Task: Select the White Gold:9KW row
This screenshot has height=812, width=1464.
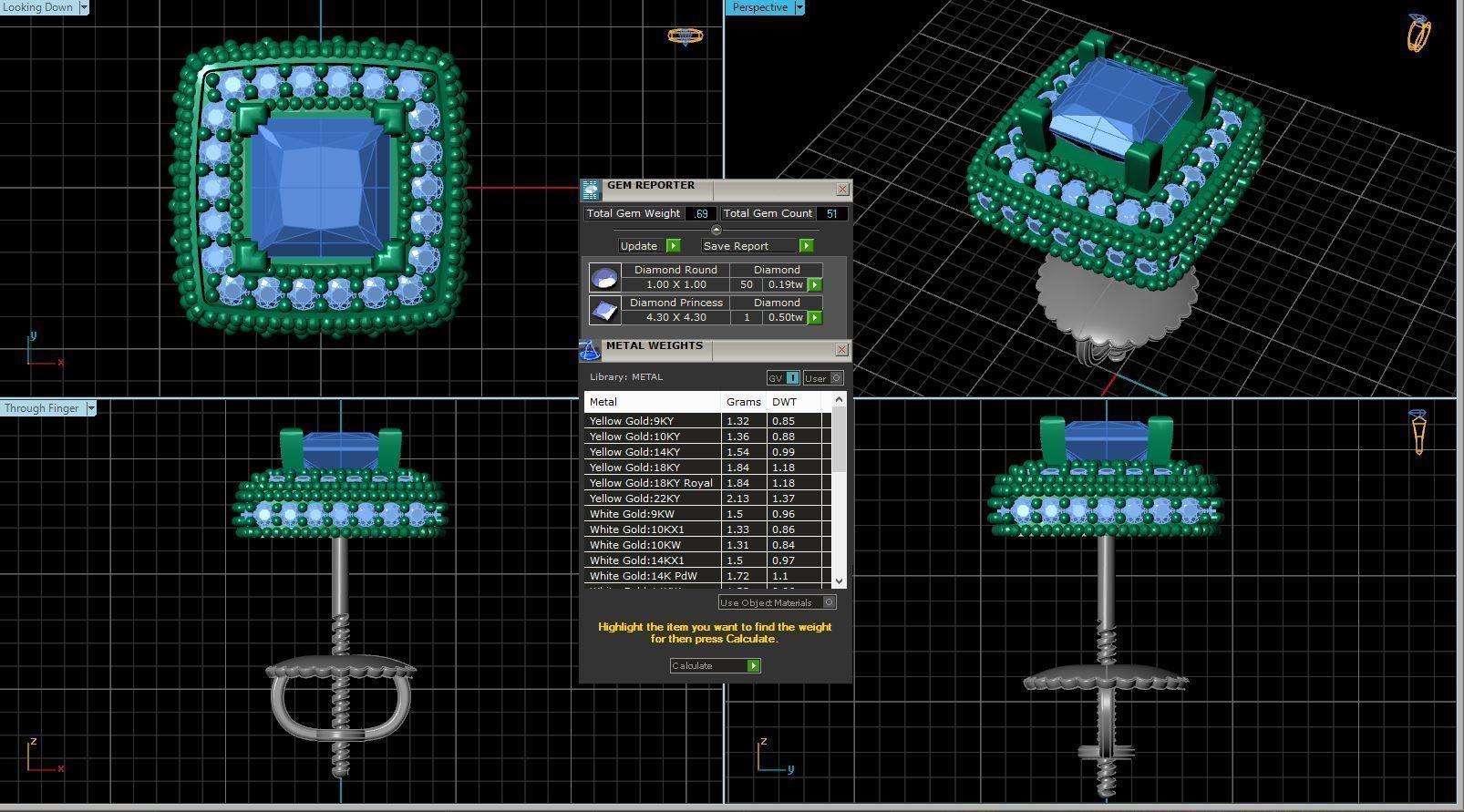Action: (x=707, y=514)
